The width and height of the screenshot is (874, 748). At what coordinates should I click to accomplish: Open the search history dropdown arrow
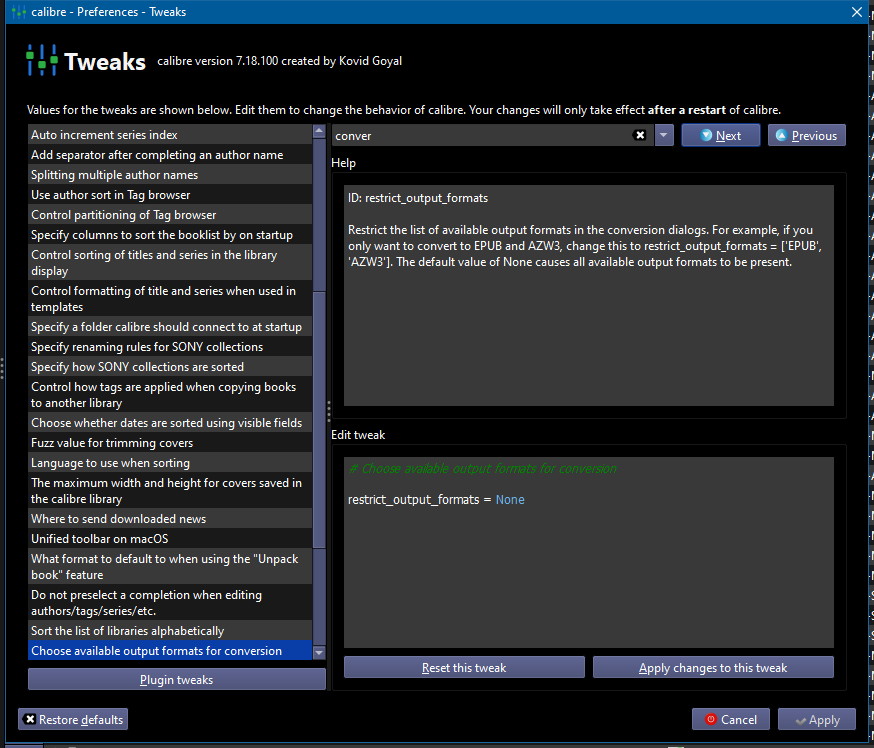click(x=663, y=135)
